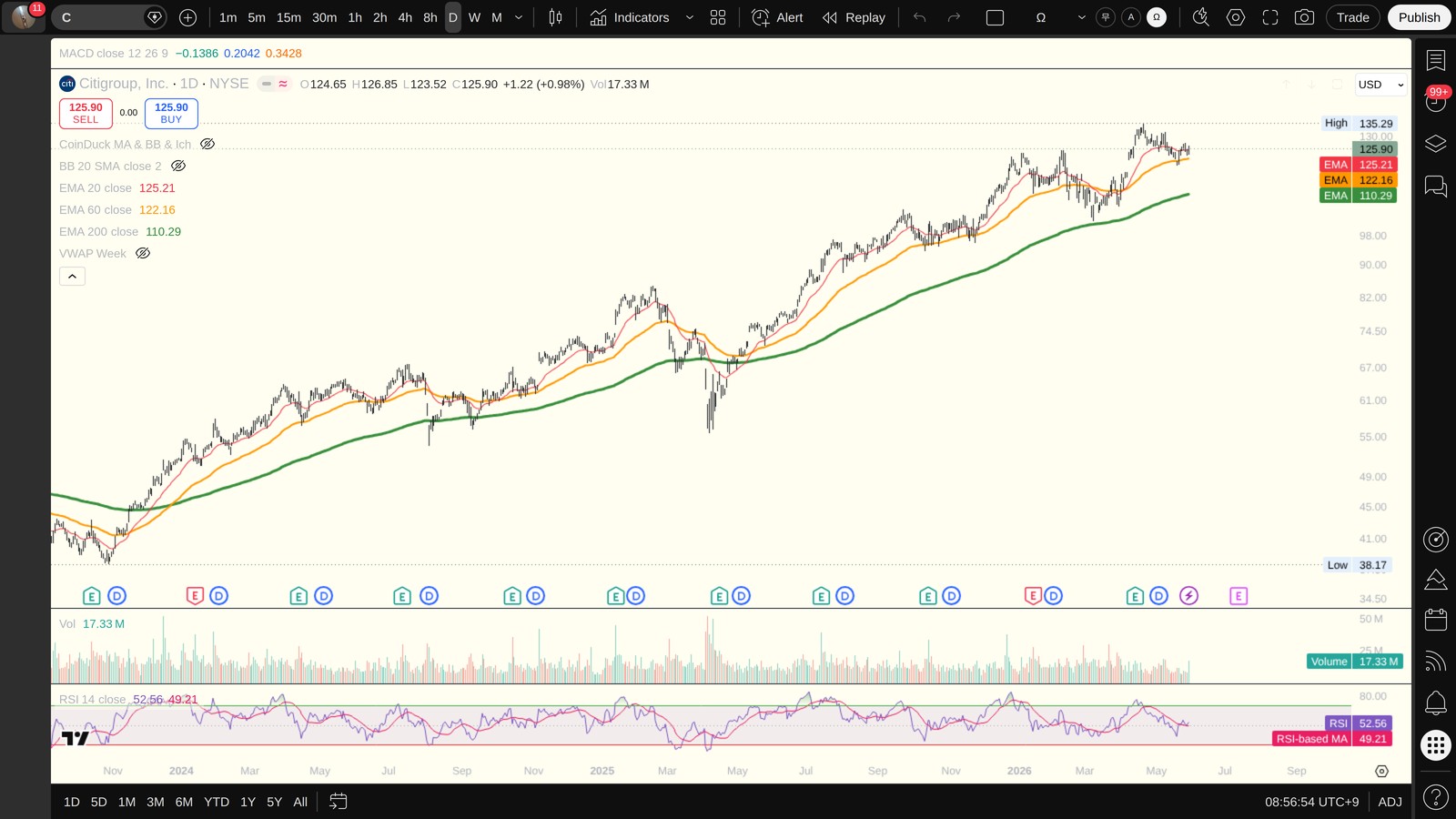Expand the timeframe intervals dropdown
1456x819 pixels.
pyautogui.click(x=519, y=17)
